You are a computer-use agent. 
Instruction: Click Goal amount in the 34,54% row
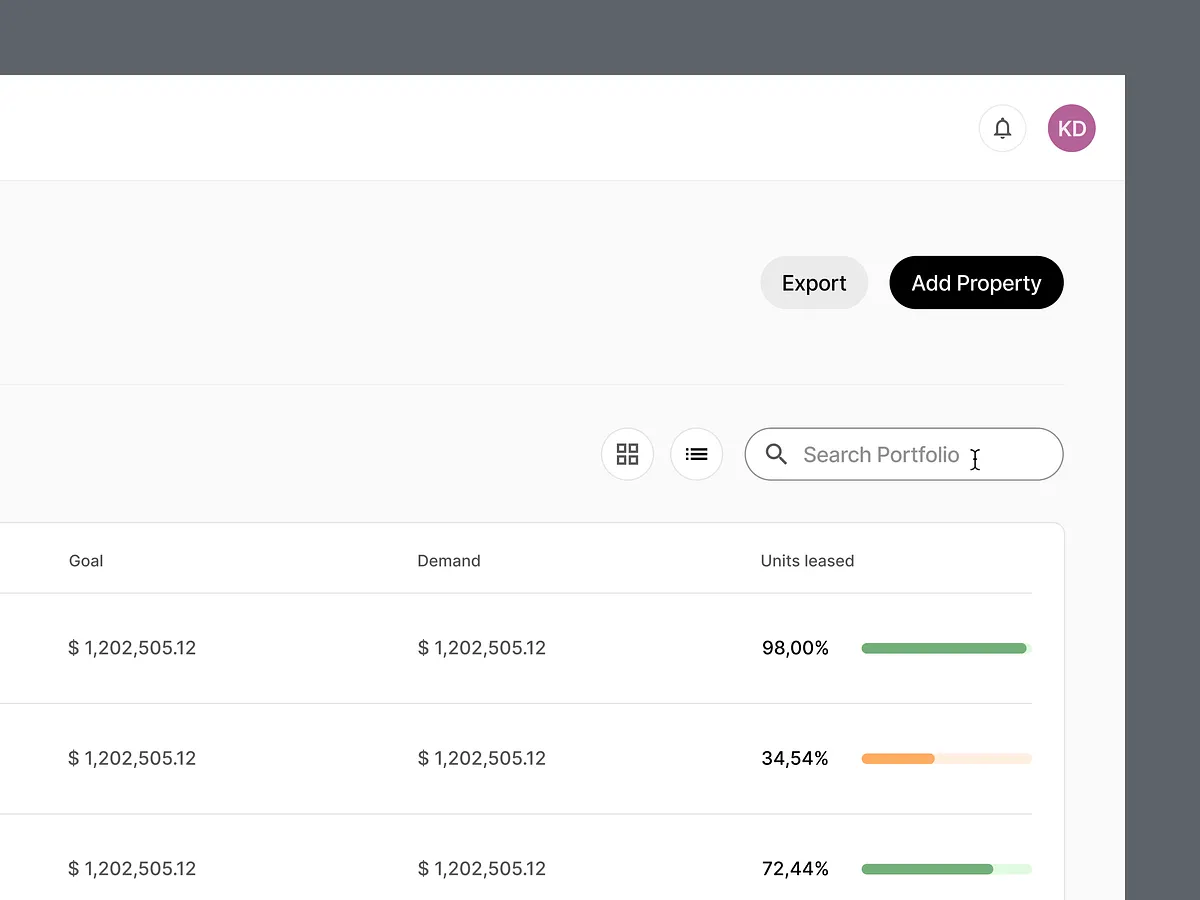pyautogui.click(x=132, y=758)
